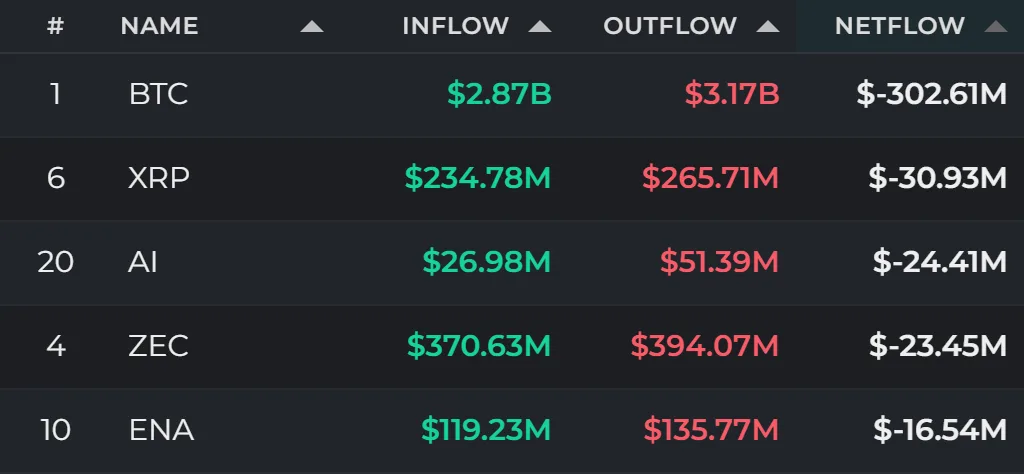1024x474 pixels.
Task: Click the # column header
Action: click(56, 26)
